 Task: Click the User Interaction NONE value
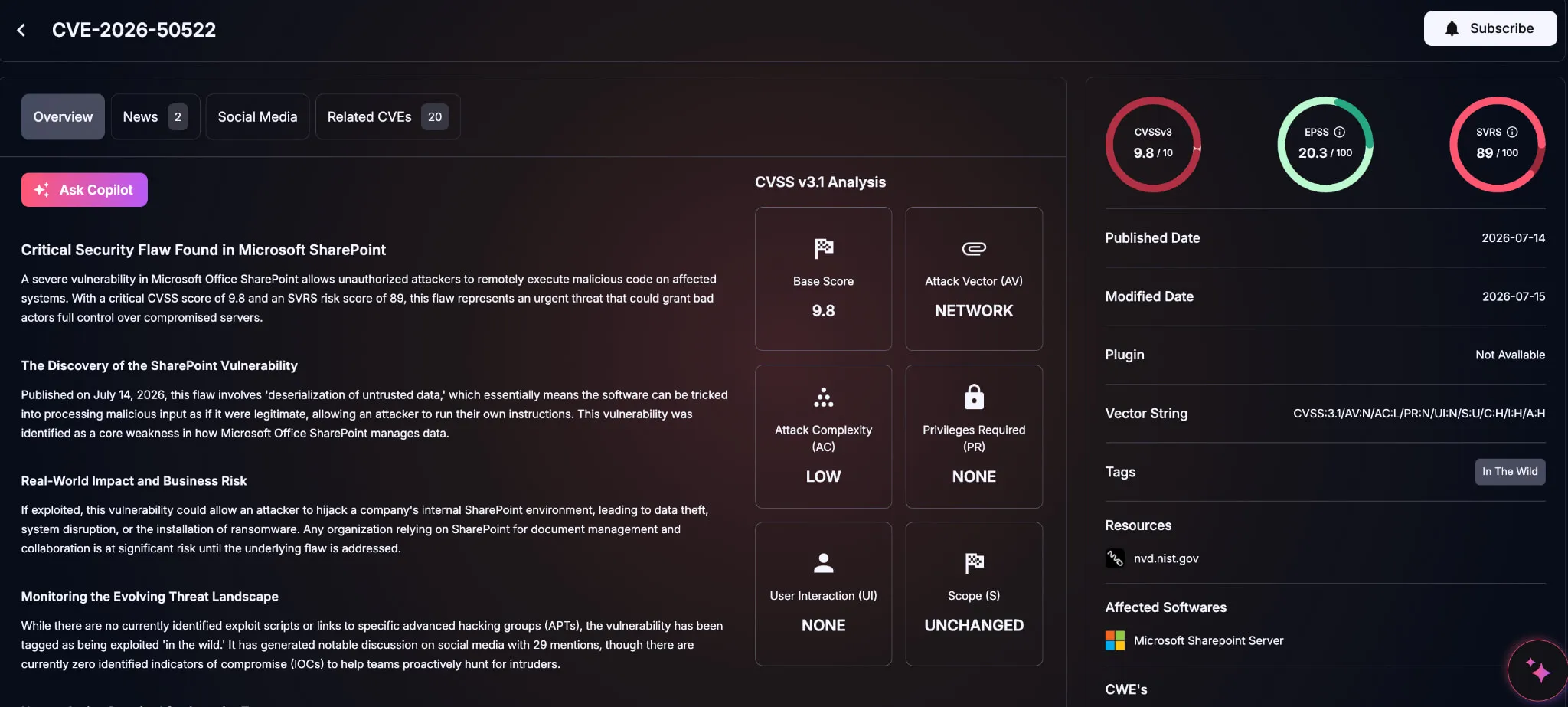pos(823,626)
